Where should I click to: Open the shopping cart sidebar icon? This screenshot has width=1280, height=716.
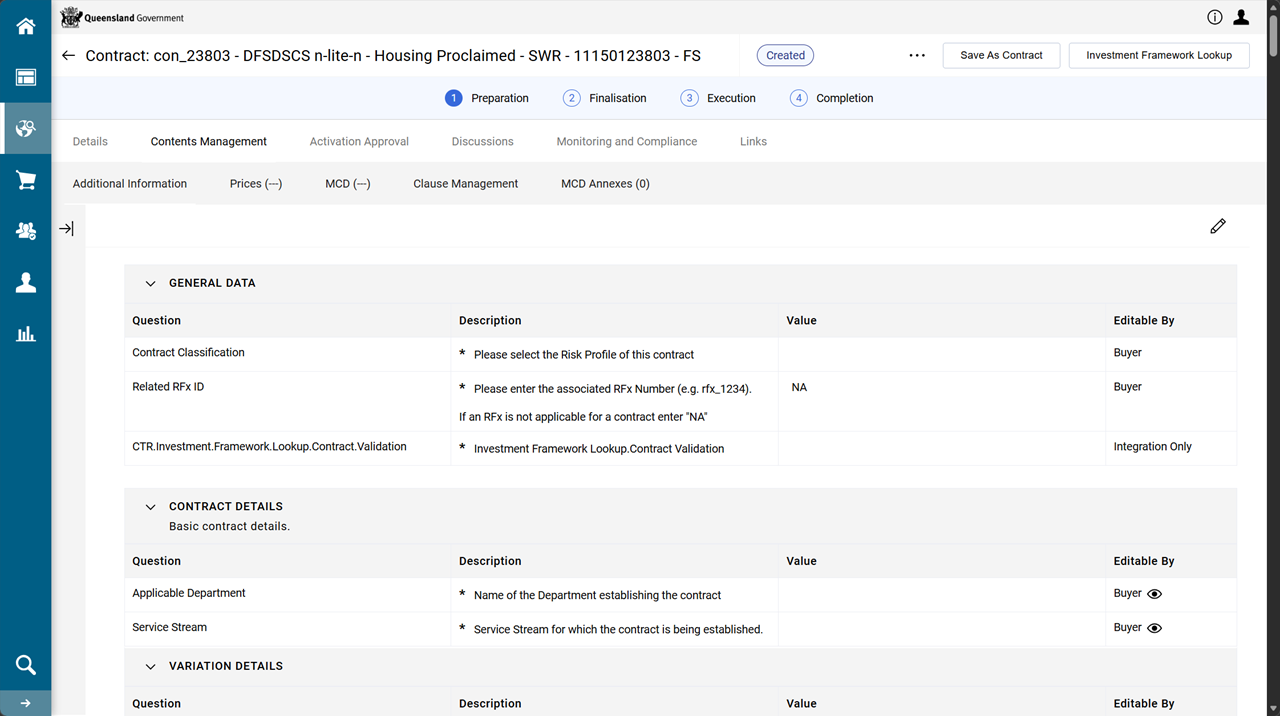click(x=26, y=180)
